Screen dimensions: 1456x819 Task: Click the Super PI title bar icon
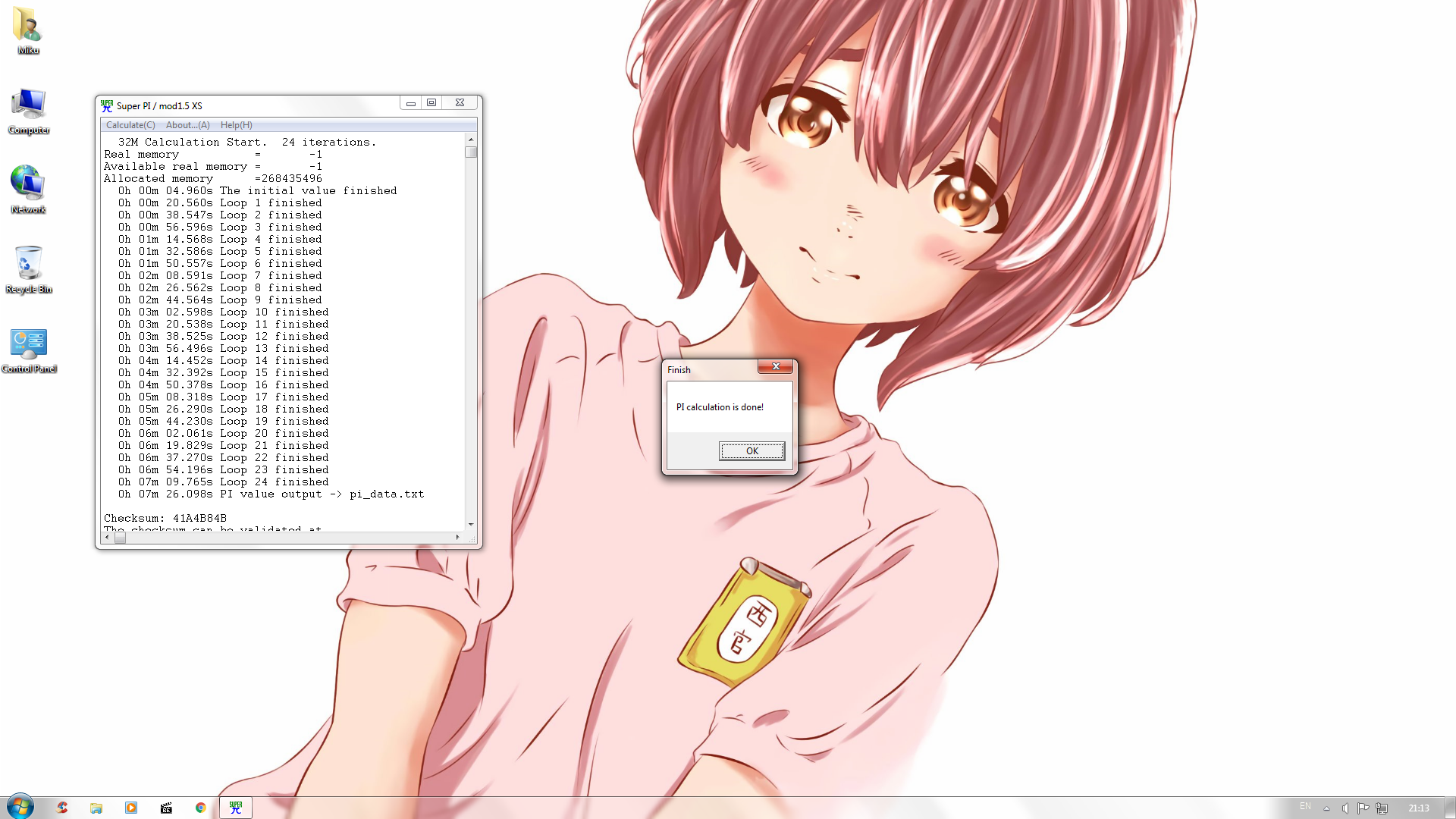click(x=107, y=105)
